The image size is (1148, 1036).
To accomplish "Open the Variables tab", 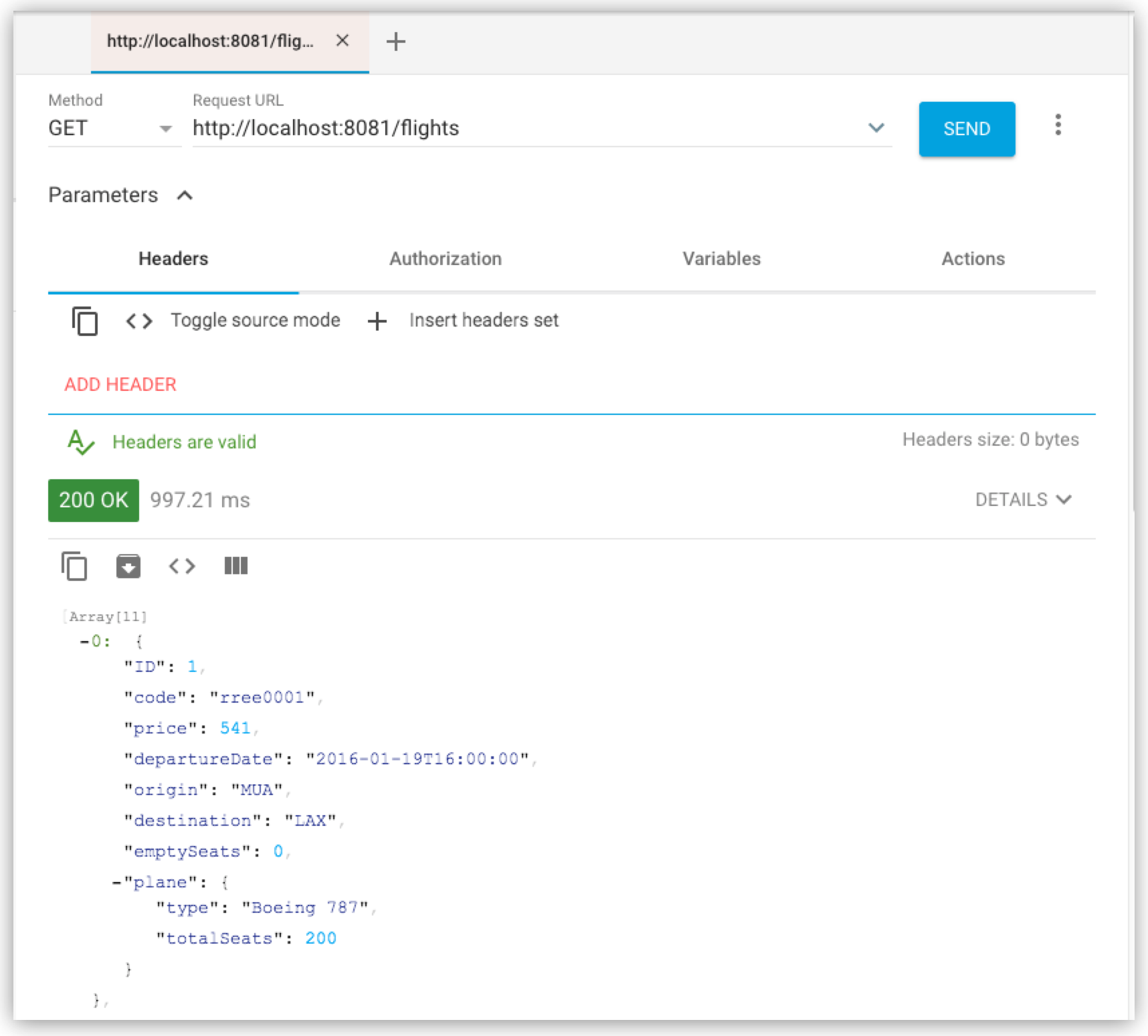I will click(721, 259).
